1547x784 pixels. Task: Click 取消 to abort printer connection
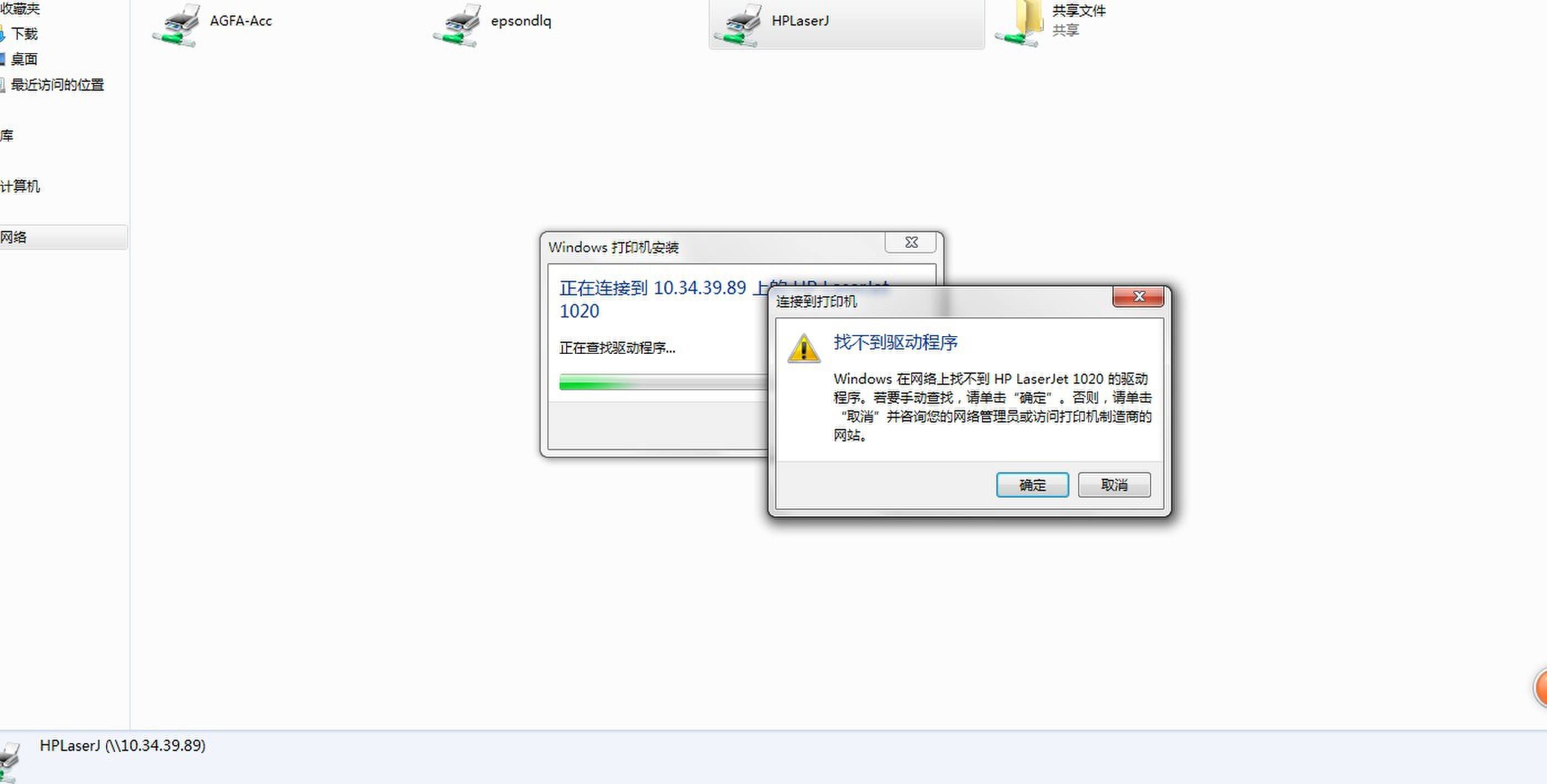pos(1112,485)
